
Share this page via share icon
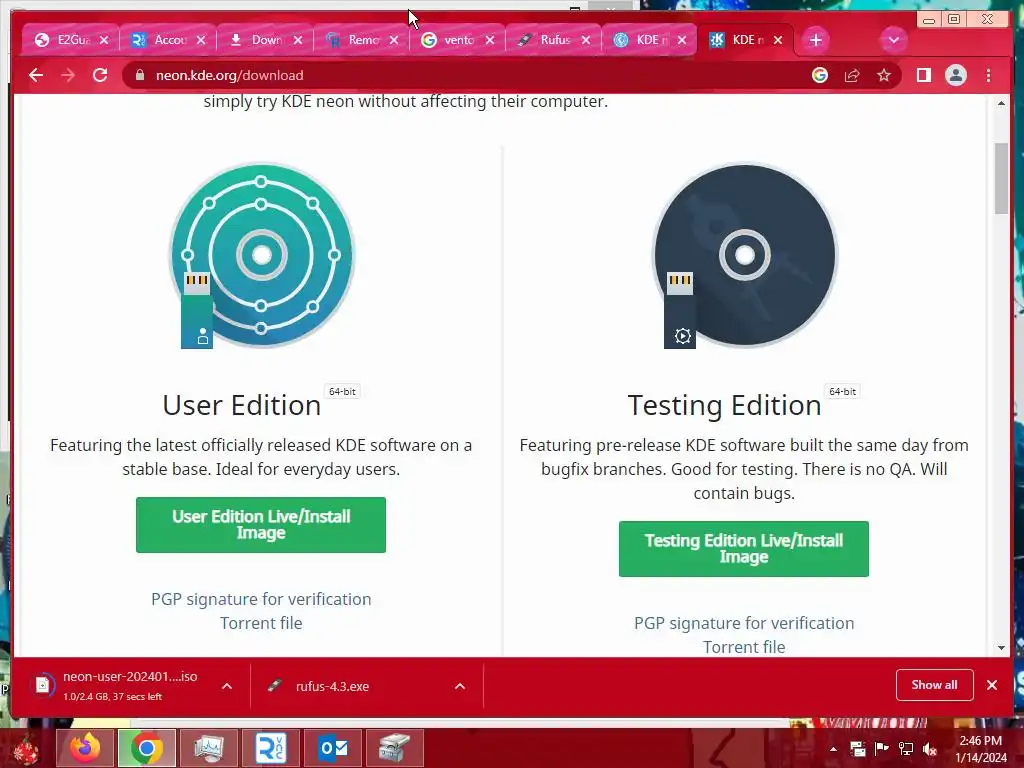pyautogui.click(x=852, y=75)
